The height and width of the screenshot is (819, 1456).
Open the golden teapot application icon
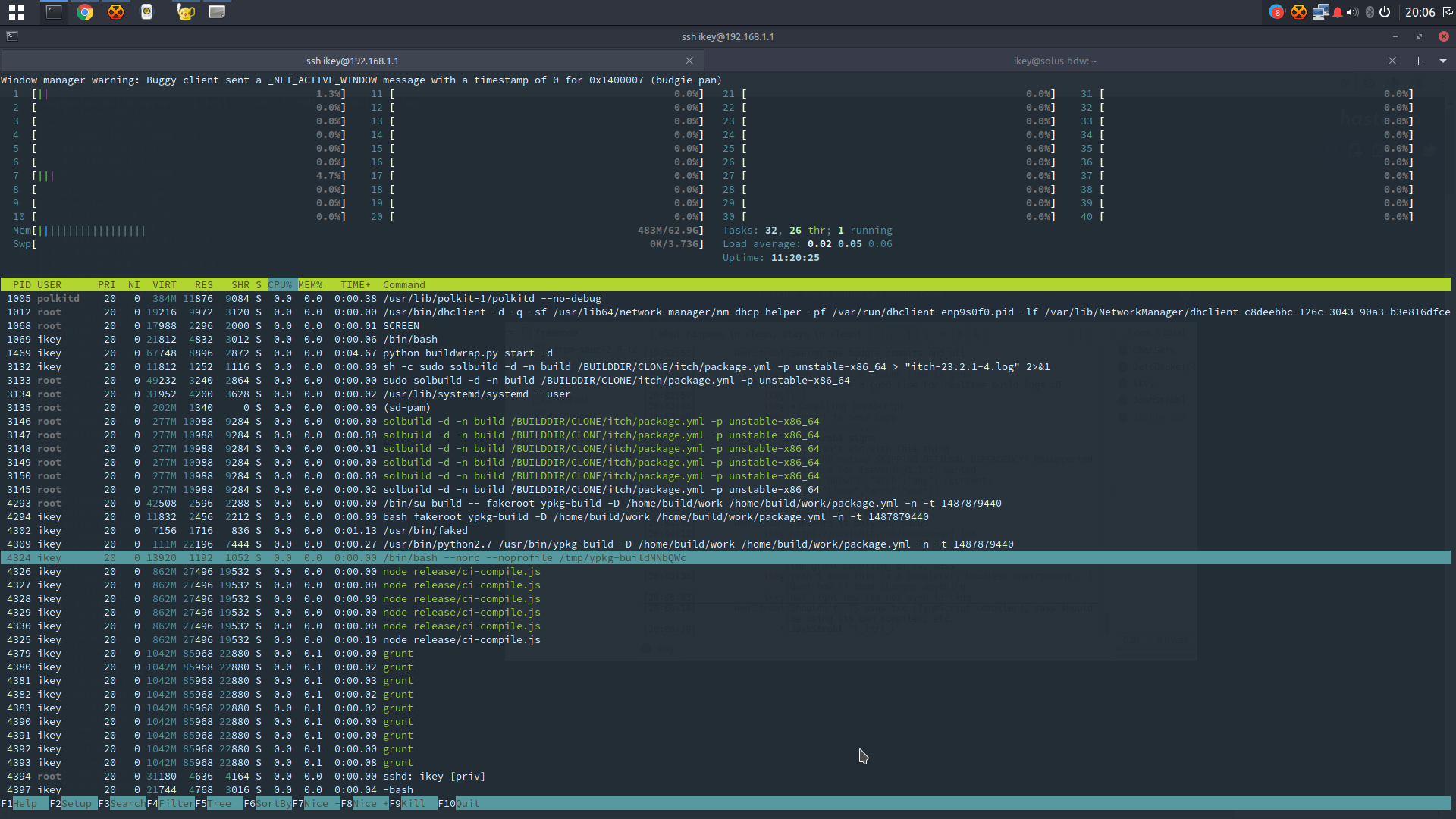point(185,12)
